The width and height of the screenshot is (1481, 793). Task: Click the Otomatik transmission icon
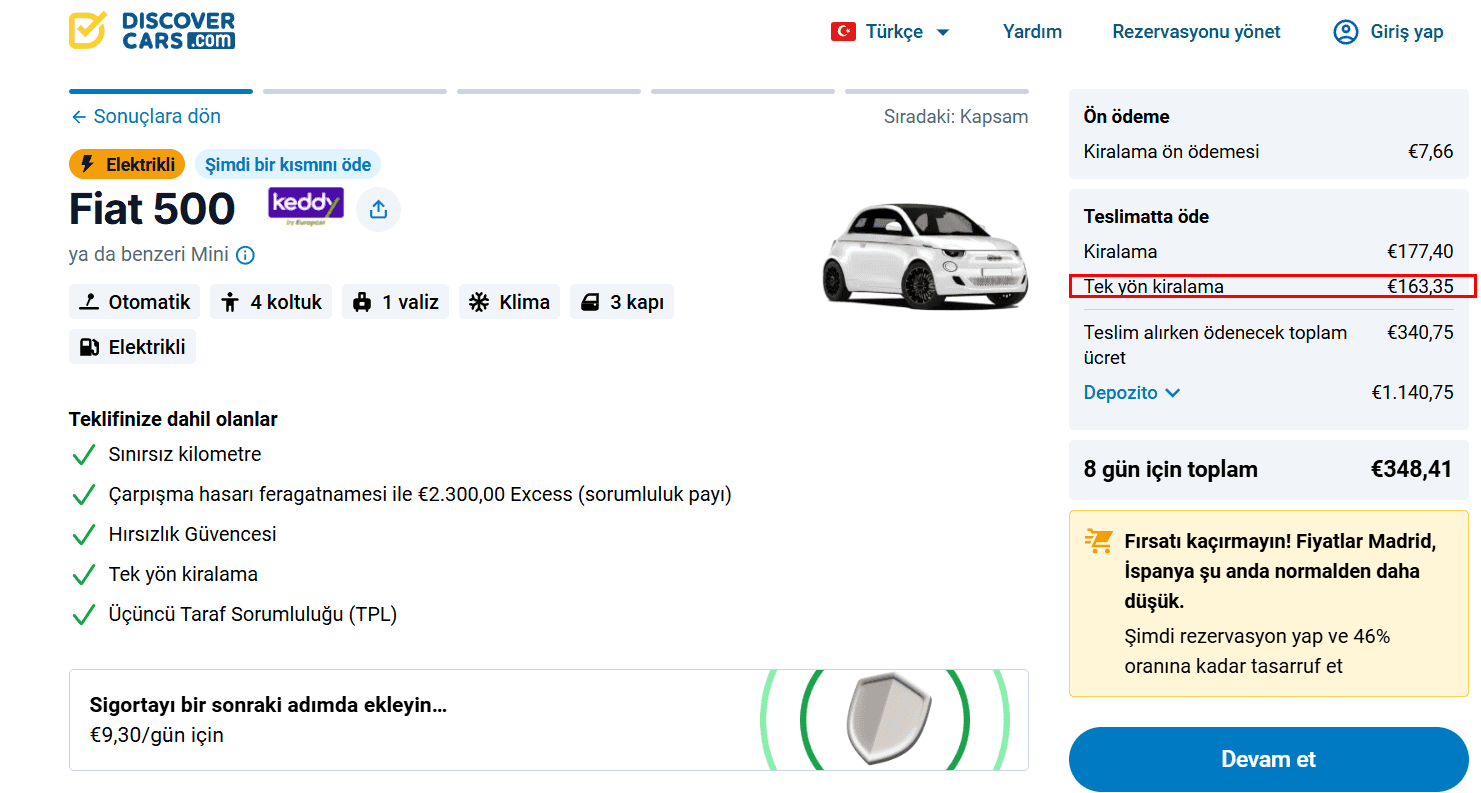[x=90, y=302]
